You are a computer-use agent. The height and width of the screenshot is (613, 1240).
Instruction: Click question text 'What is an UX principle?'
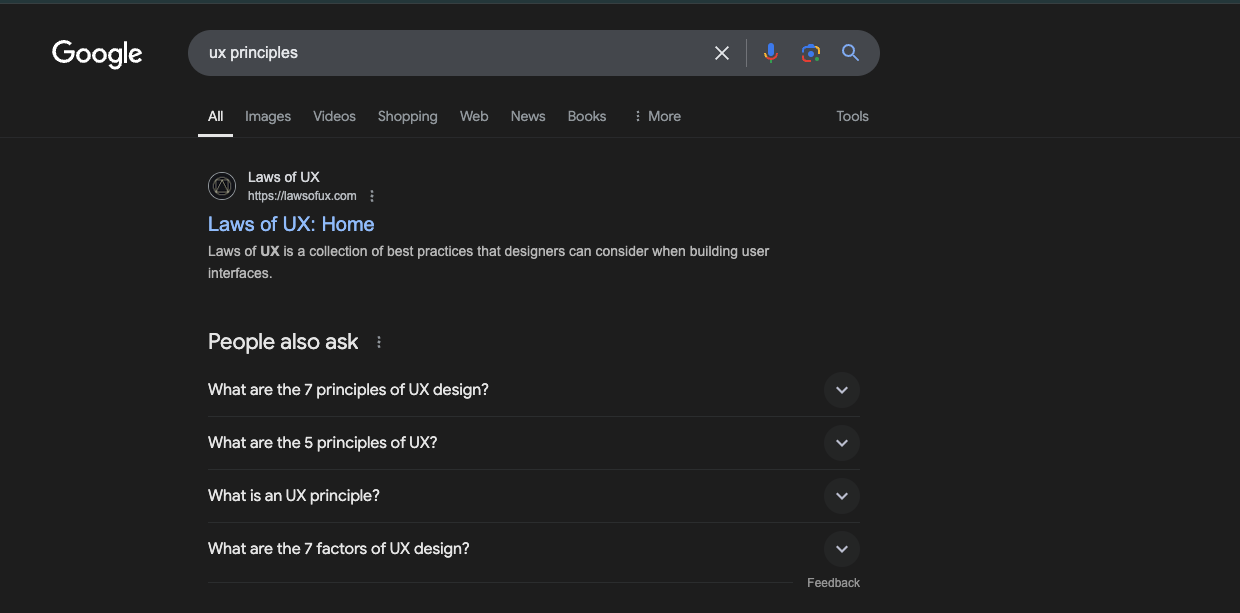(x=294, y=496)
